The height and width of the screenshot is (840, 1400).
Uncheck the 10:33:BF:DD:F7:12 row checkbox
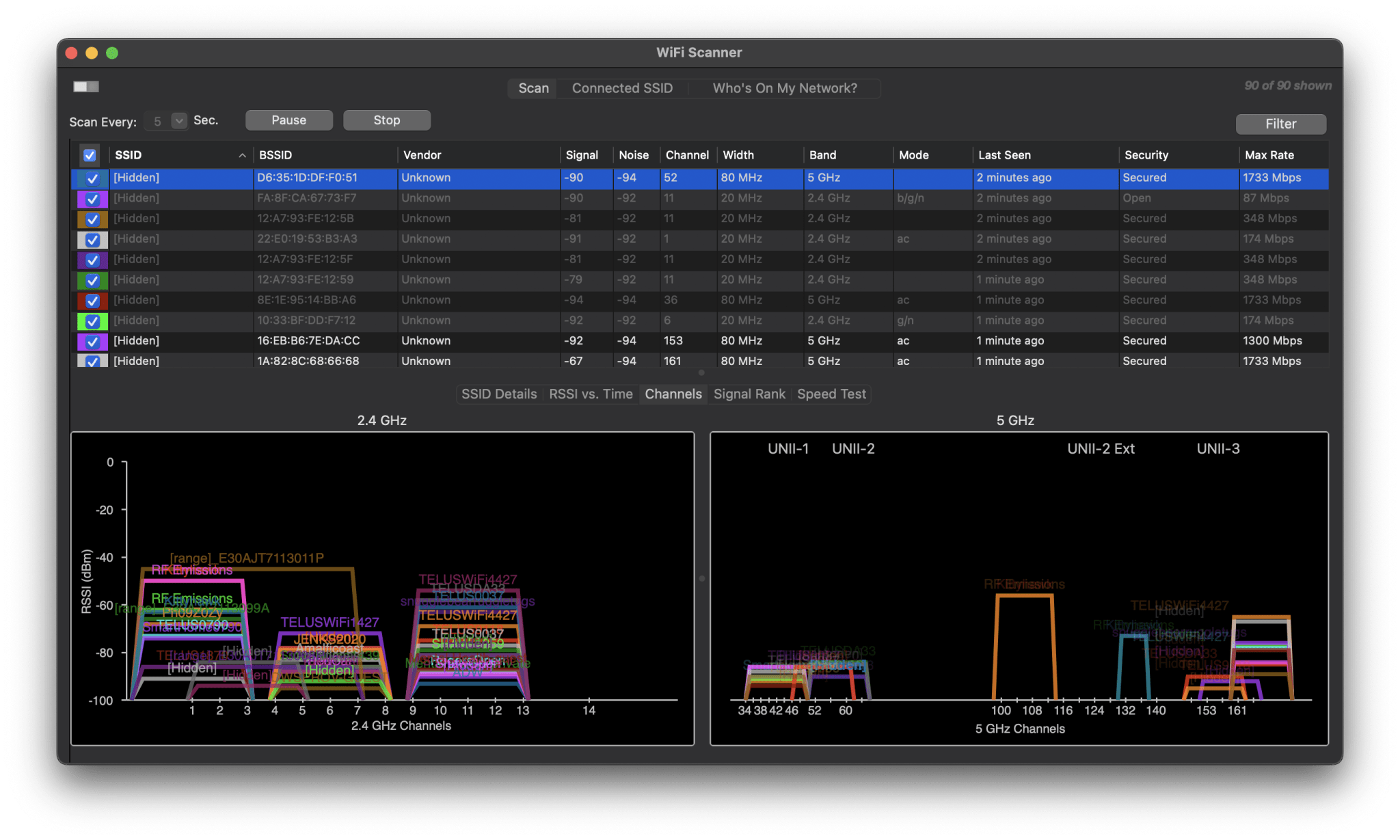coord(92,321)
